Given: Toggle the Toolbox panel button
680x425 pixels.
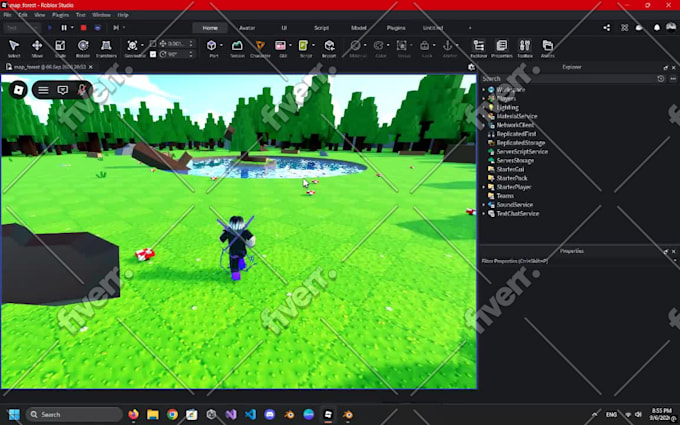Looking at the screenshot, I should (x=525, y=48).
